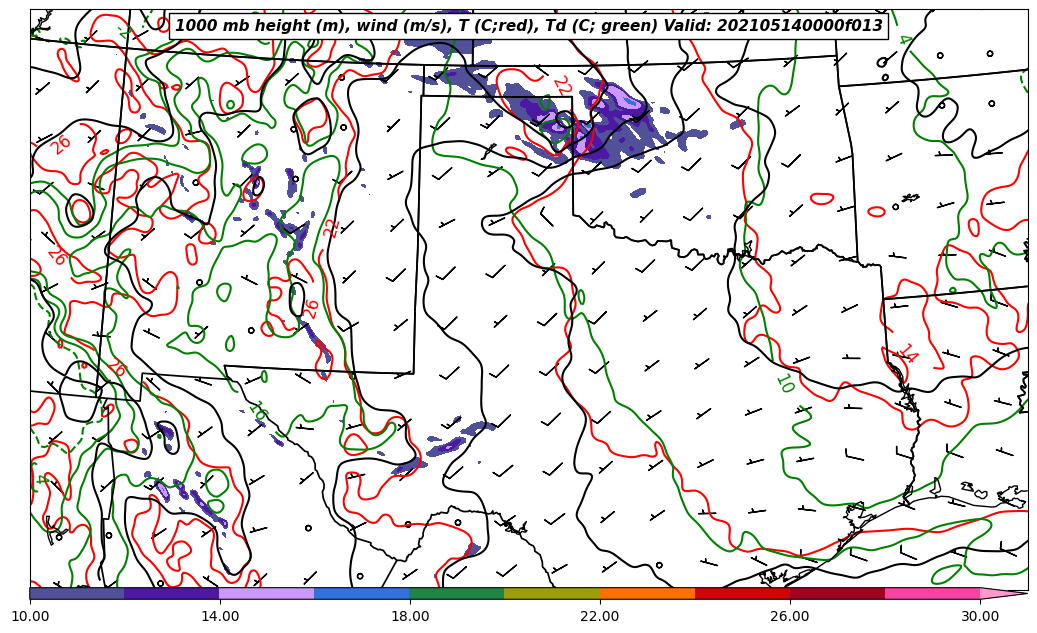Click the 22.00 colorbar tick label
Screen dimensions: 1037x633
point(600,616)
